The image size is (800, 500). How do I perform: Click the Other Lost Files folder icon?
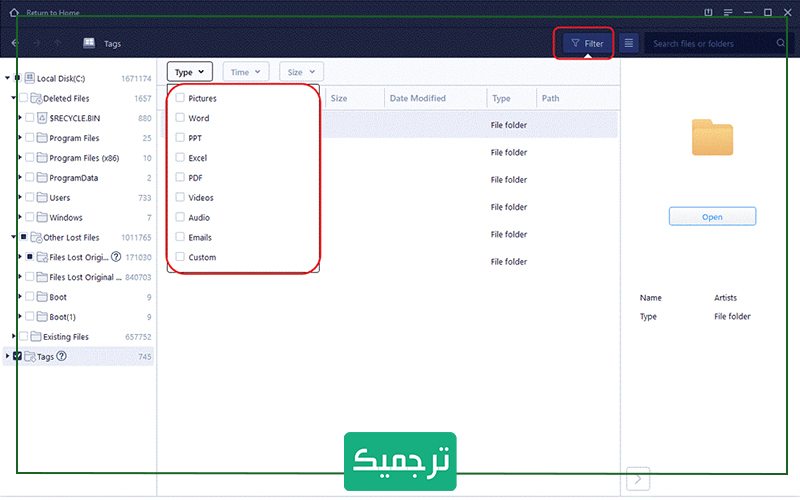coord(36,237)
